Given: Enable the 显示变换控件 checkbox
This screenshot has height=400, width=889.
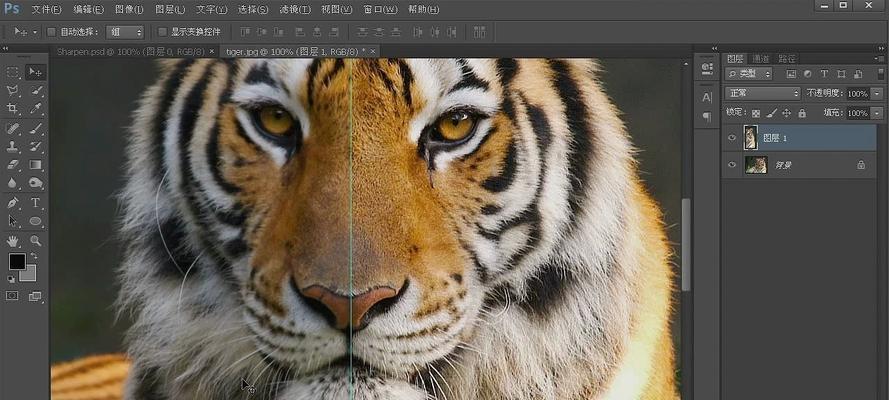Looking at the screenshot, I should (x=163, y=32).
